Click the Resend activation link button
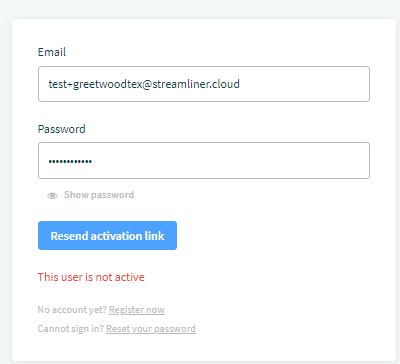The height and width of the screenshot is (364, 400). 107,236
